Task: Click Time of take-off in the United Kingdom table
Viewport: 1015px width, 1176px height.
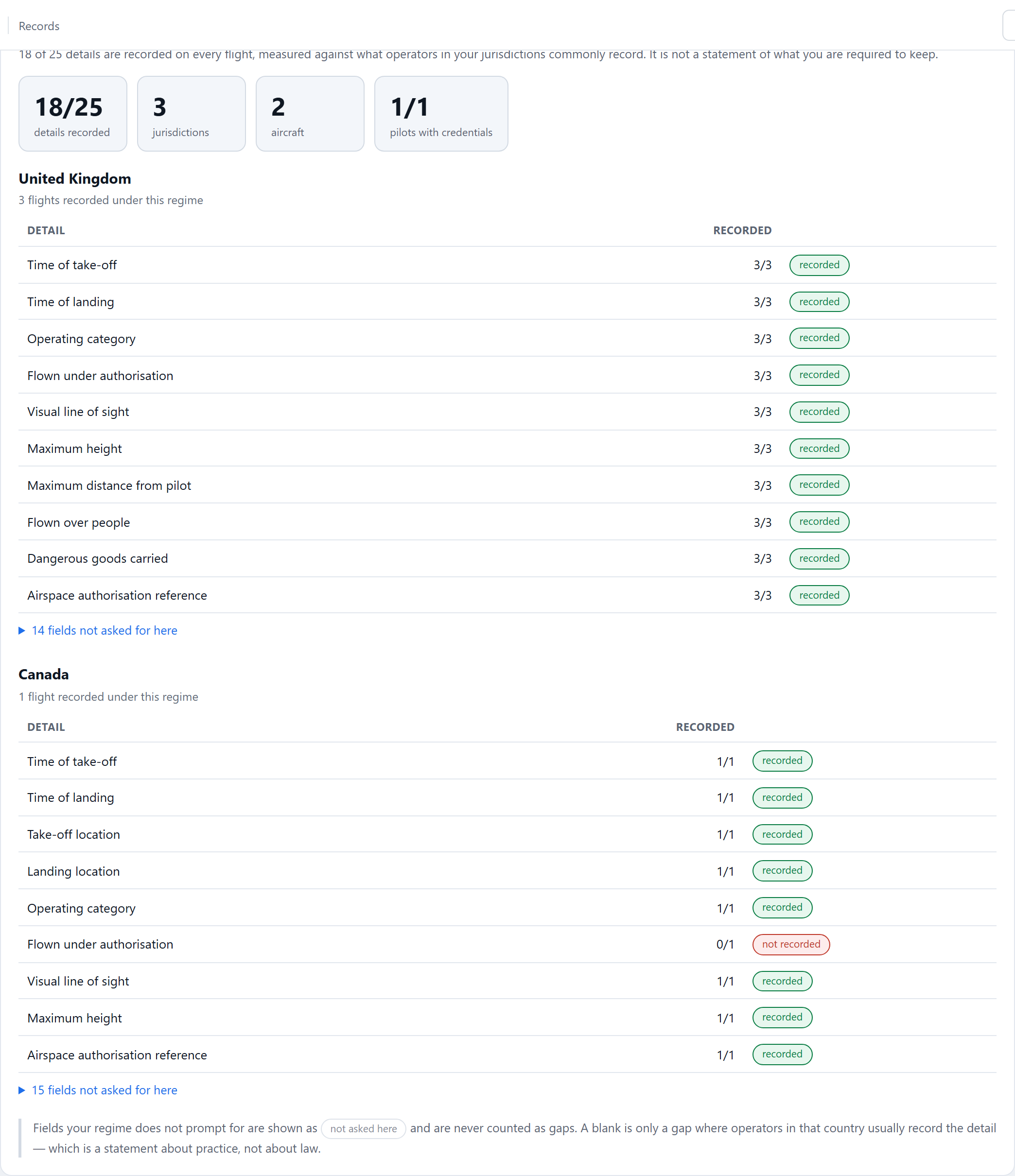Action: 72,265
